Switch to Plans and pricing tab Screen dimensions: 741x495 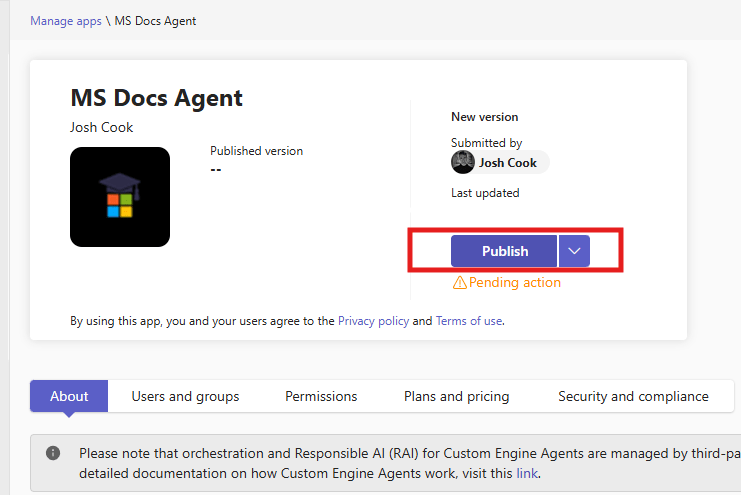tap(456, 396)
